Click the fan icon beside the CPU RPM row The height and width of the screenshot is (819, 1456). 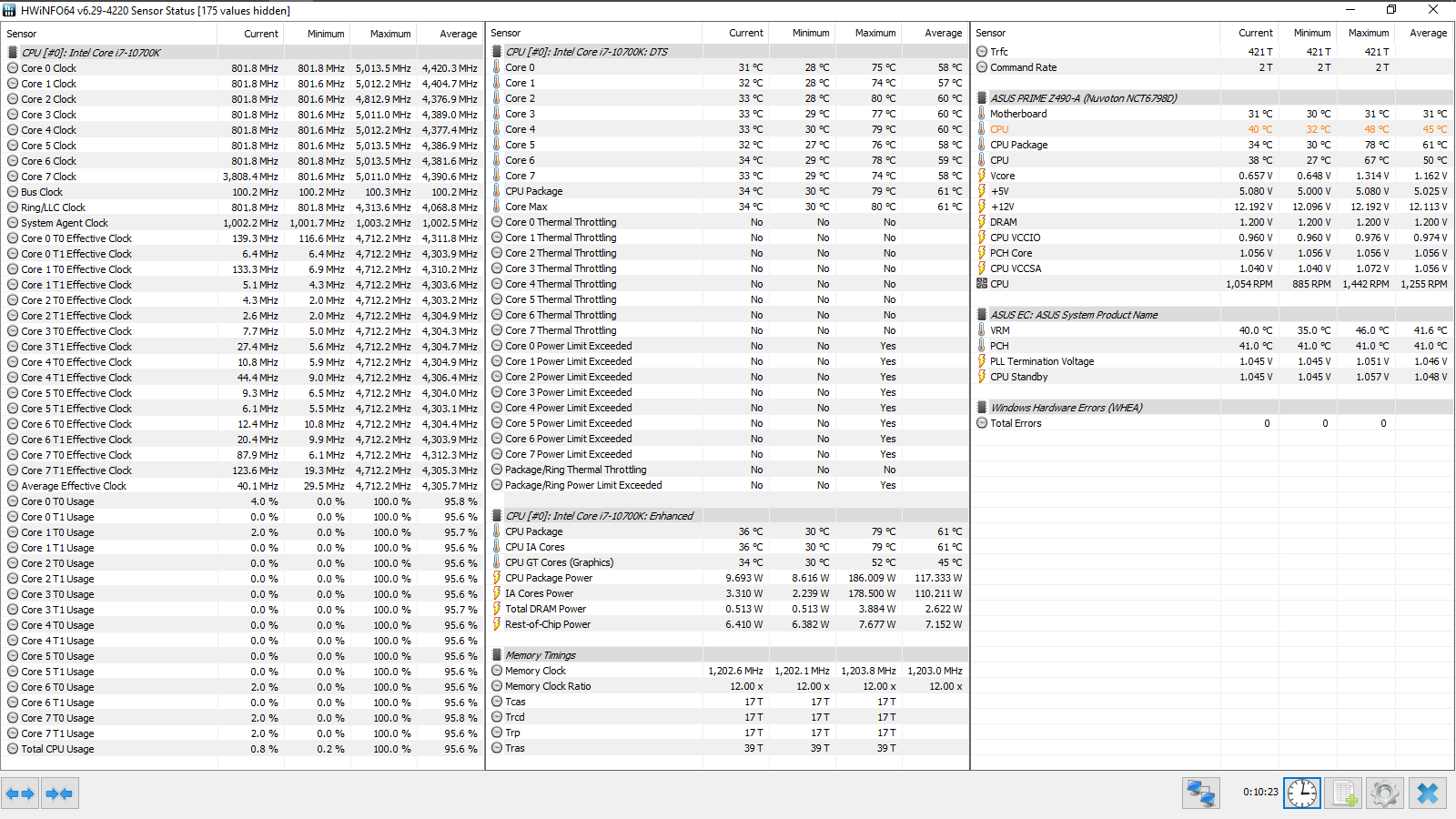(x=982, y=284)
